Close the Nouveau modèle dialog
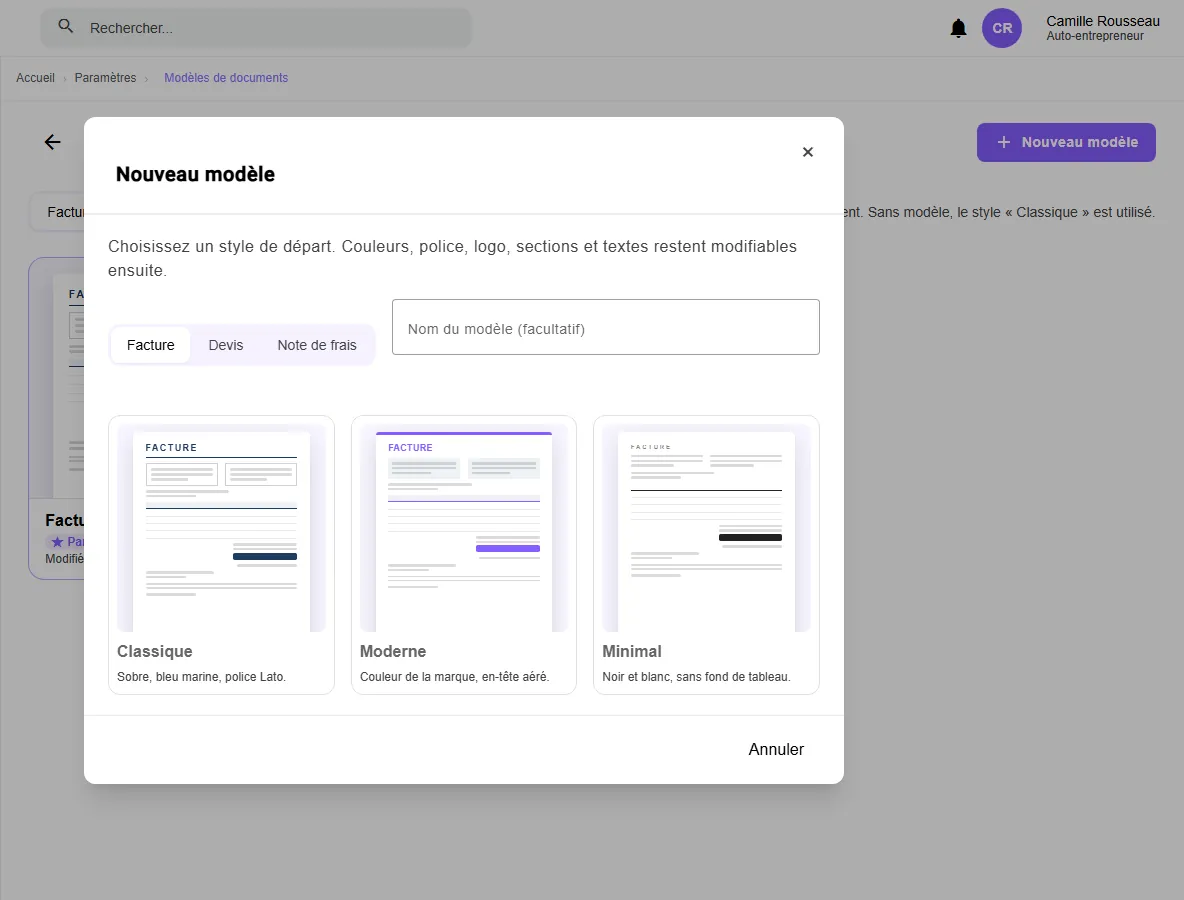Screen dimensions: 1184x900 point(807,152)
